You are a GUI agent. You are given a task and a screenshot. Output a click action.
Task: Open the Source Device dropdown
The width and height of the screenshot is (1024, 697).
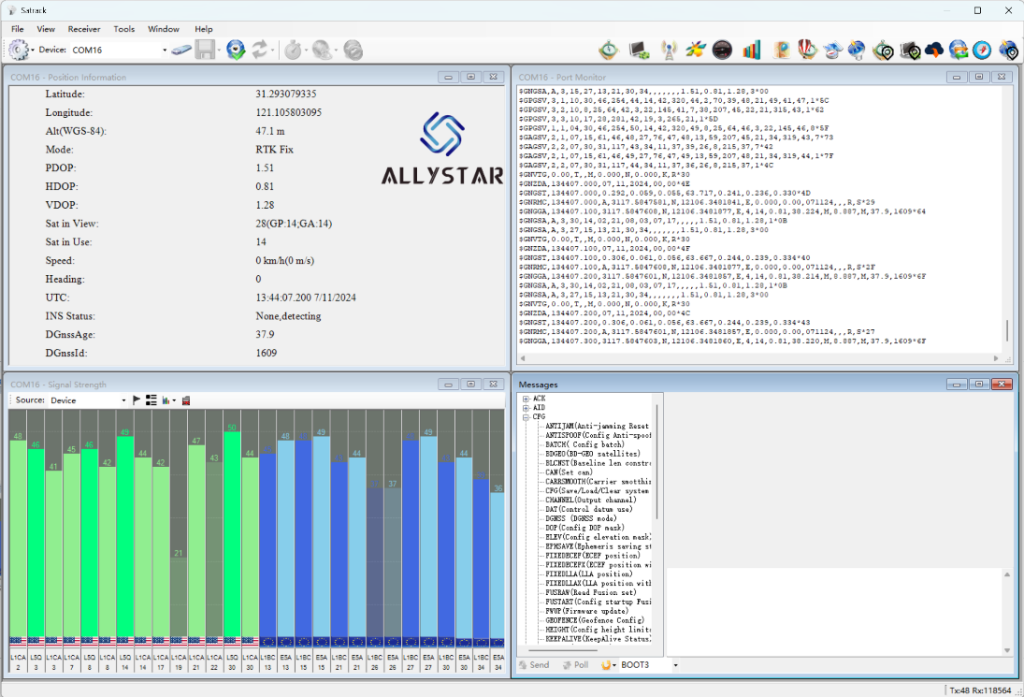click(125, 400)
